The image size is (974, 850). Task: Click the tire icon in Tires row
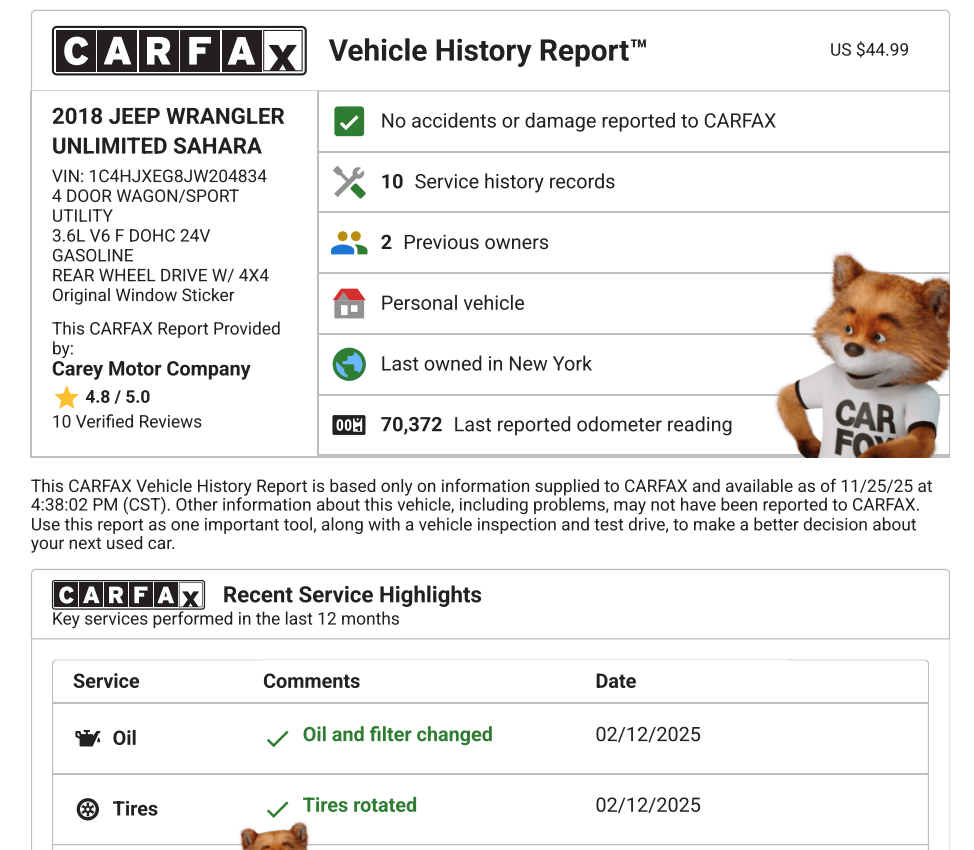coord(88,809)
